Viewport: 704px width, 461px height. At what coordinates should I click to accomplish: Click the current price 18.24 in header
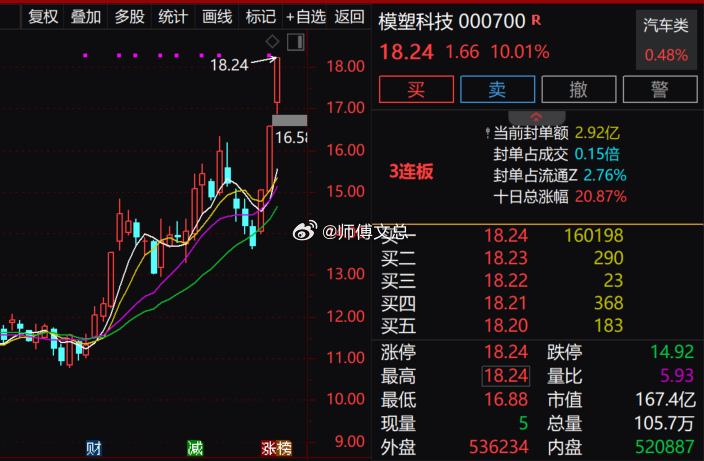pyautogui.click(x=407, y=52)
